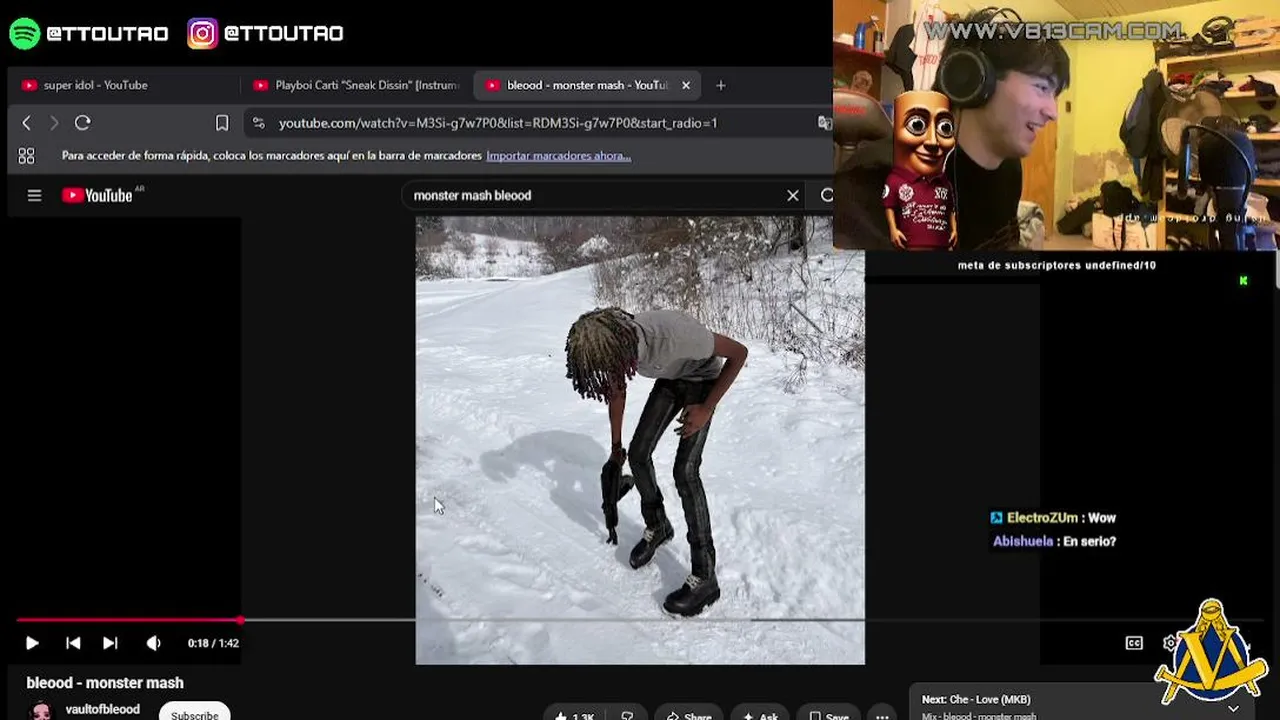Save the video to a playlist
This screenshot has height=720, width=1280.
(x=828, y=715)
